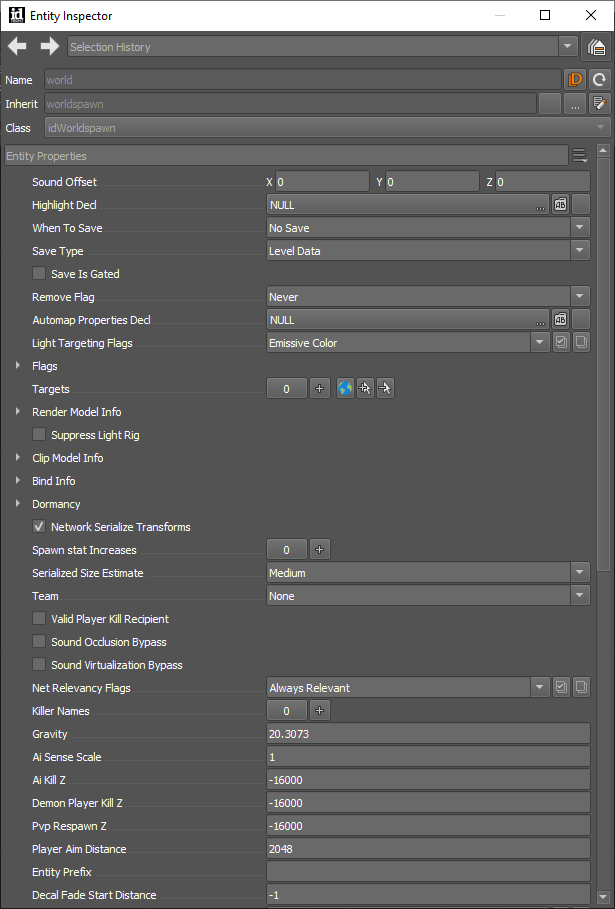
Task: Click the AB icon next to Automap Properties Decl
Action: coord(561,319)
